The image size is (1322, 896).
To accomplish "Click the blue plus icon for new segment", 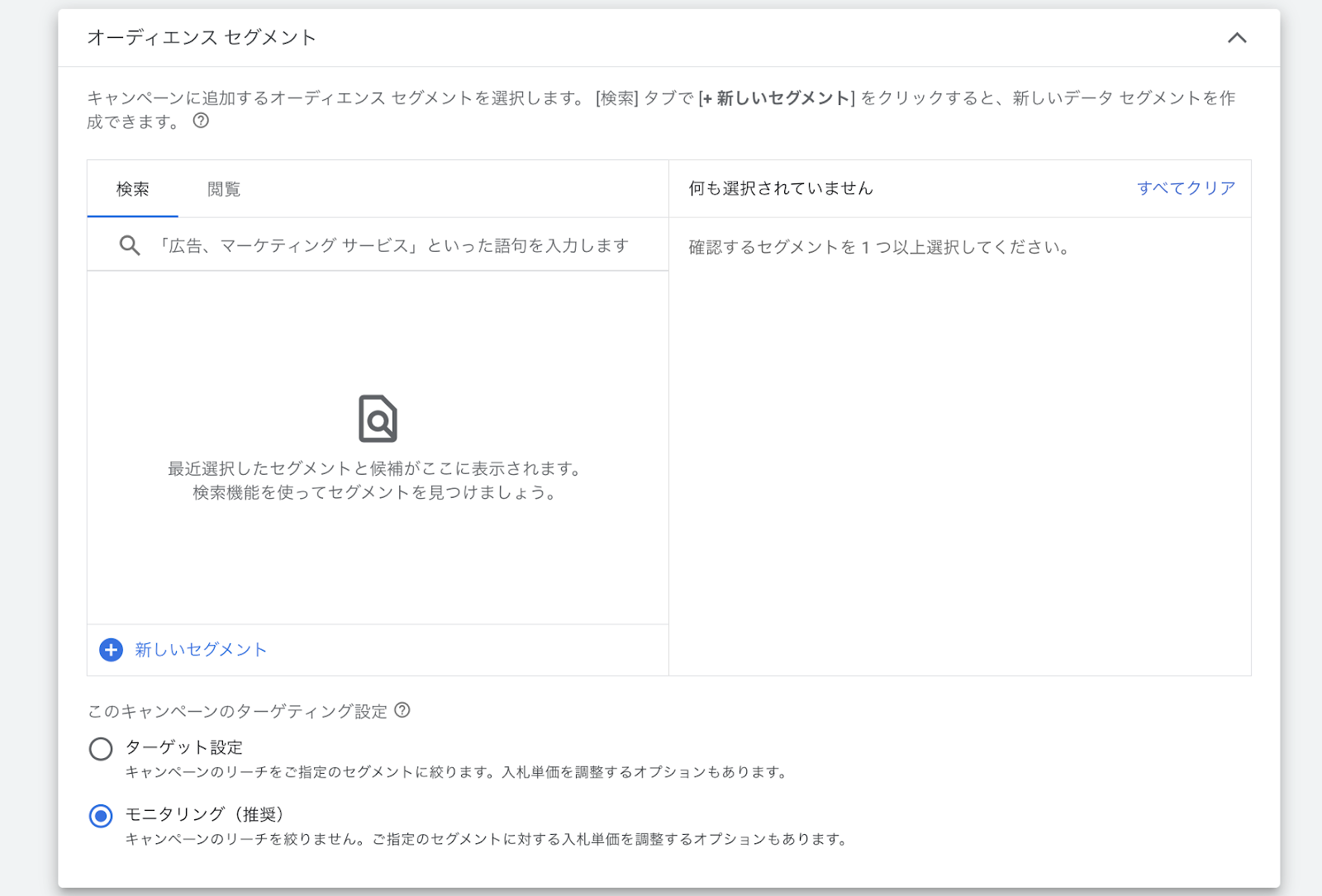I will pyautogui.click(x=111, y=650).
